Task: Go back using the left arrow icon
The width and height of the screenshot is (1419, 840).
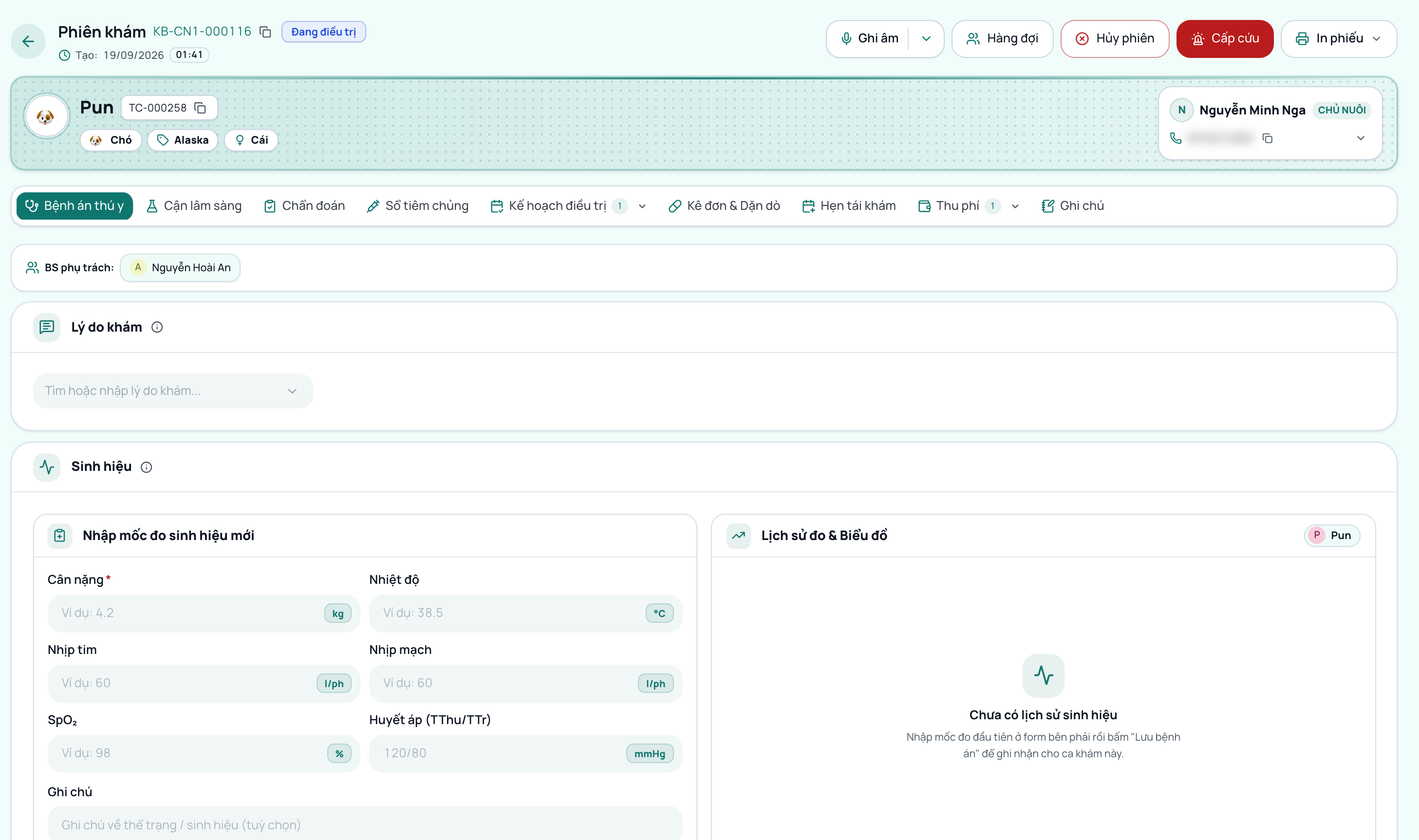Action: [x=28, y=41]
